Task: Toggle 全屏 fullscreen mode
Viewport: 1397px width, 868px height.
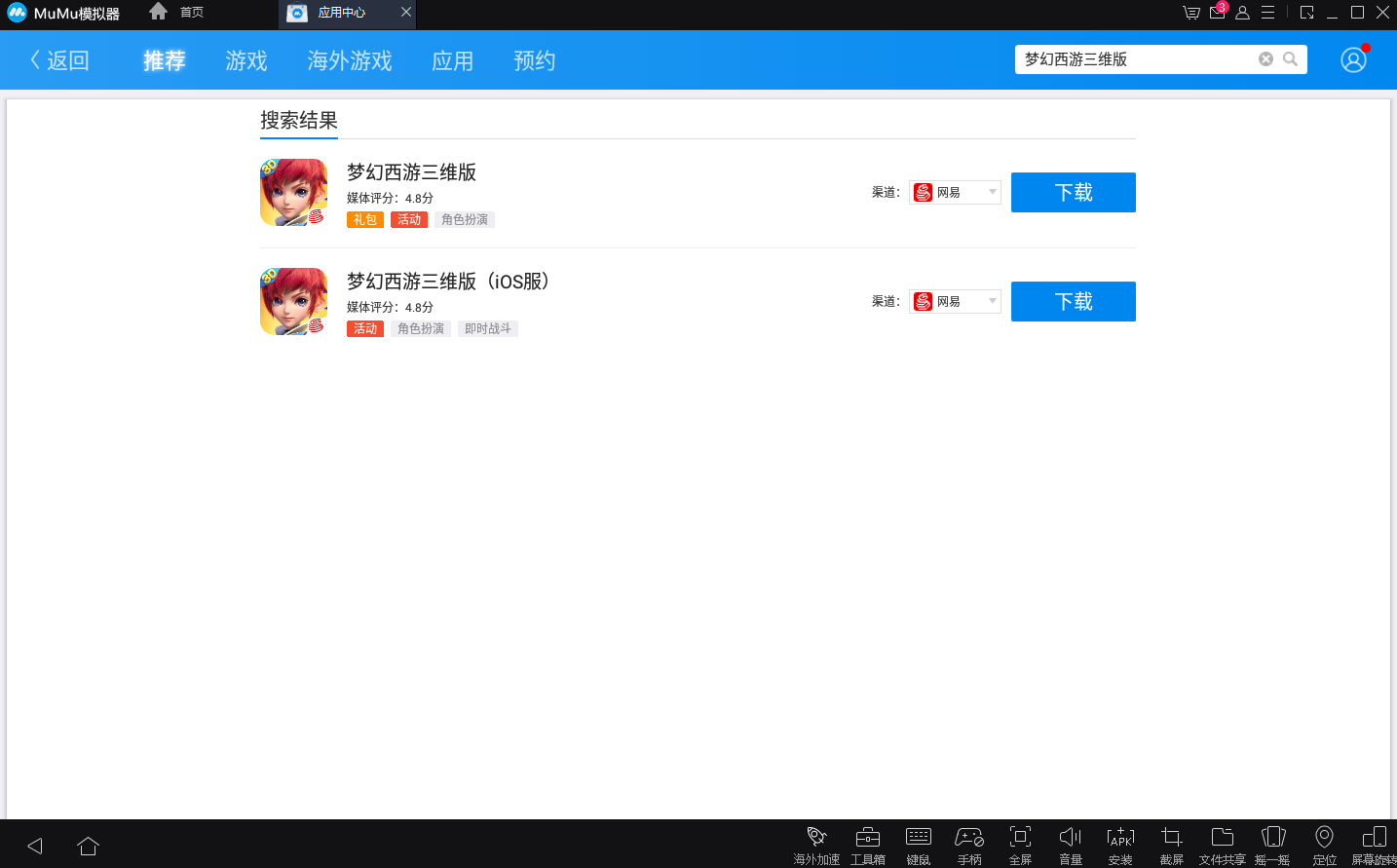Action: click(x=1020, y=846)
